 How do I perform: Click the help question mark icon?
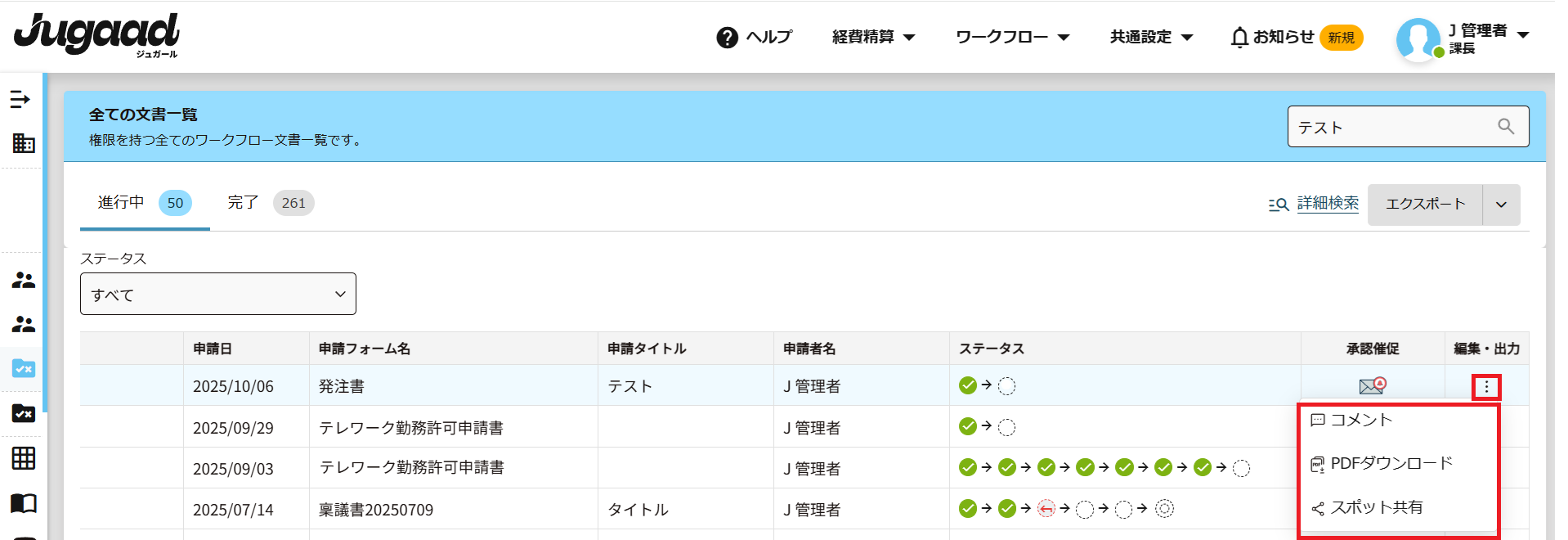tap(727, 38)
